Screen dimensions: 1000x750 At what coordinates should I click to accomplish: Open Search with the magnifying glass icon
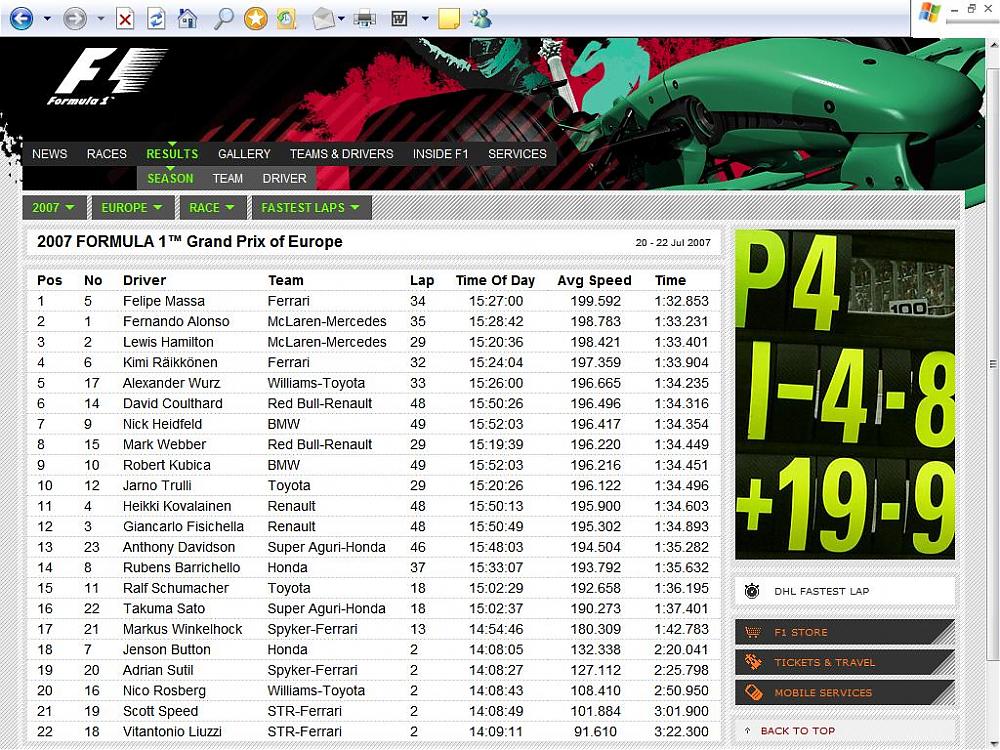point(224,18)
